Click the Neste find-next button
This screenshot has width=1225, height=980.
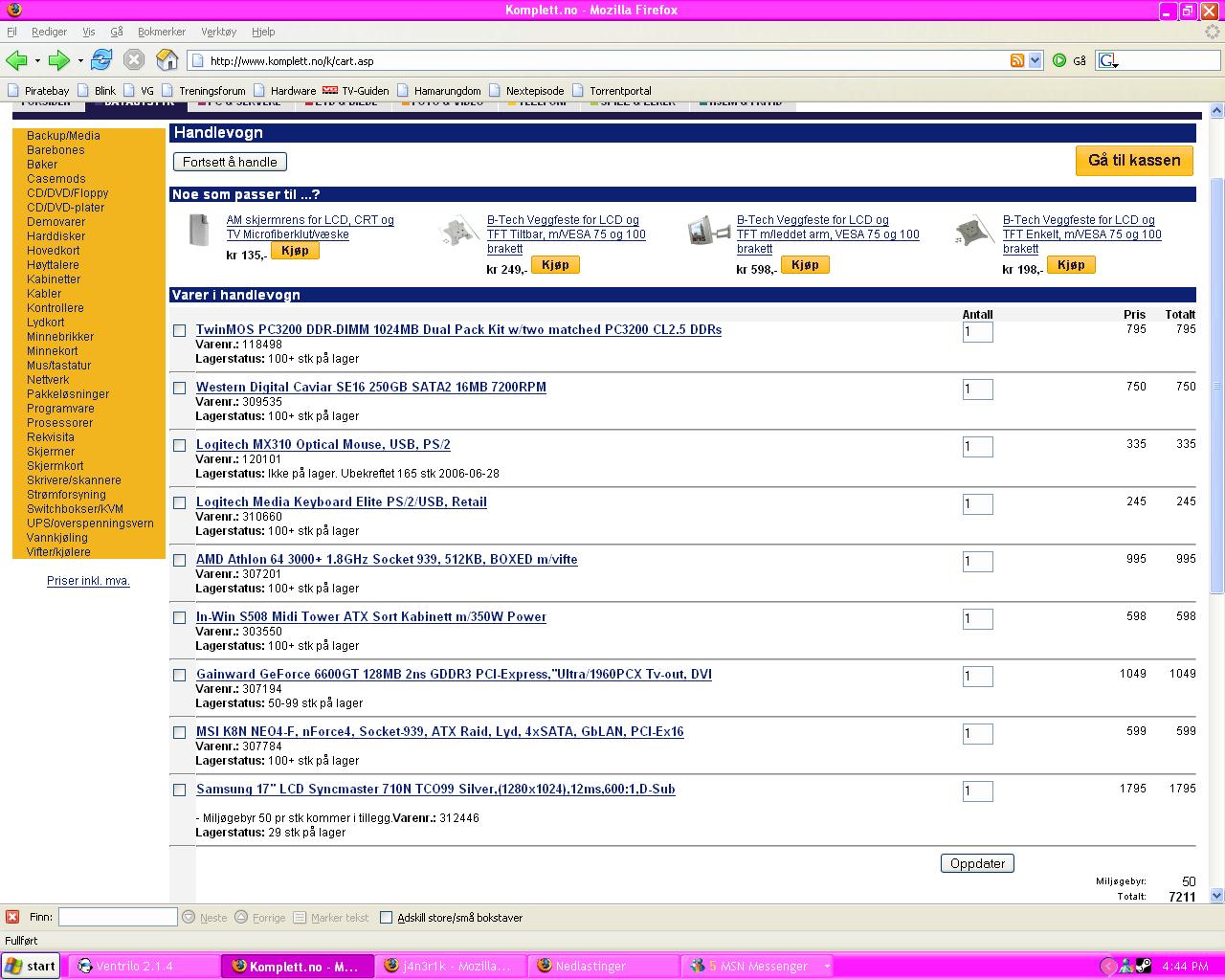(205, 917)
